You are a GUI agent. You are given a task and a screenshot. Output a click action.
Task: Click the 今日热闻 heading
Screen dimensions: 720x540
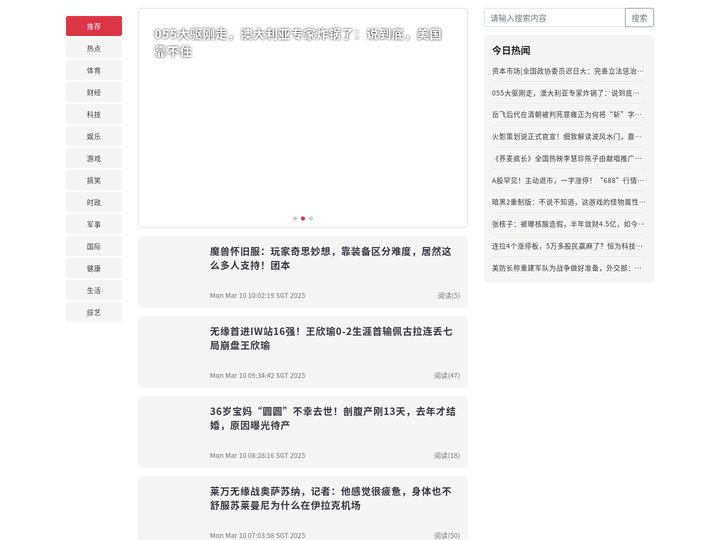pos(511,51)
